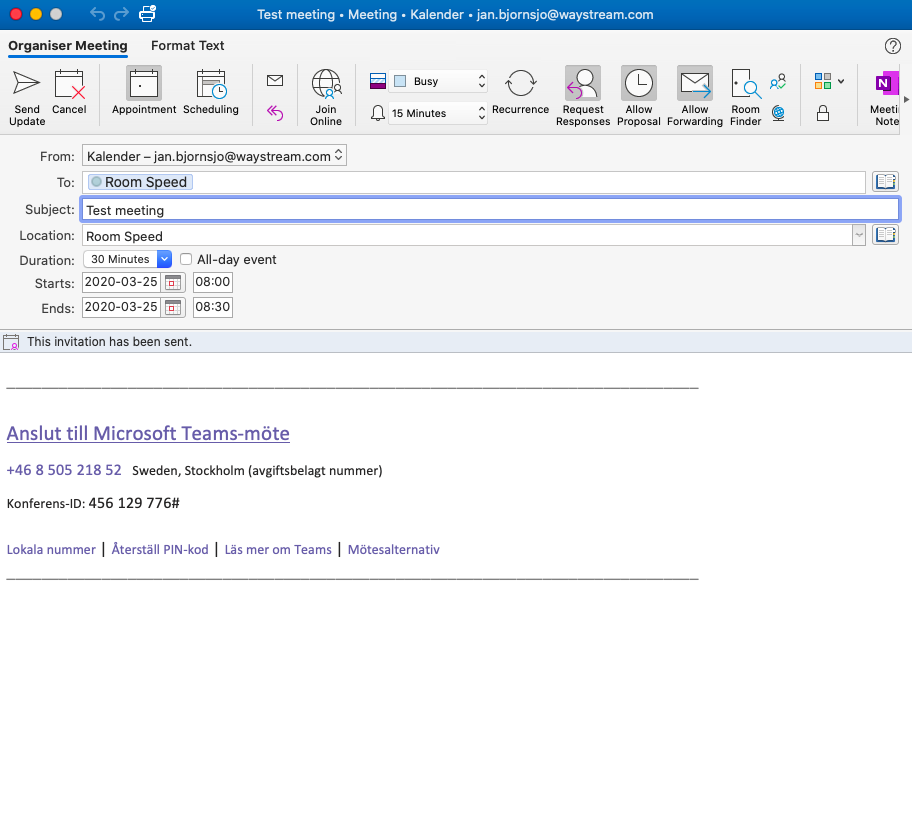
Task: Open the From account dropdown
Action: click(214, 156)
